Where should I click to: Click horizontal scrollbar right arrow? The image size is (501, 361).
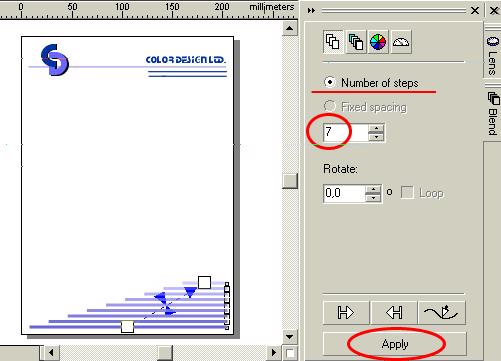point(274,352)
